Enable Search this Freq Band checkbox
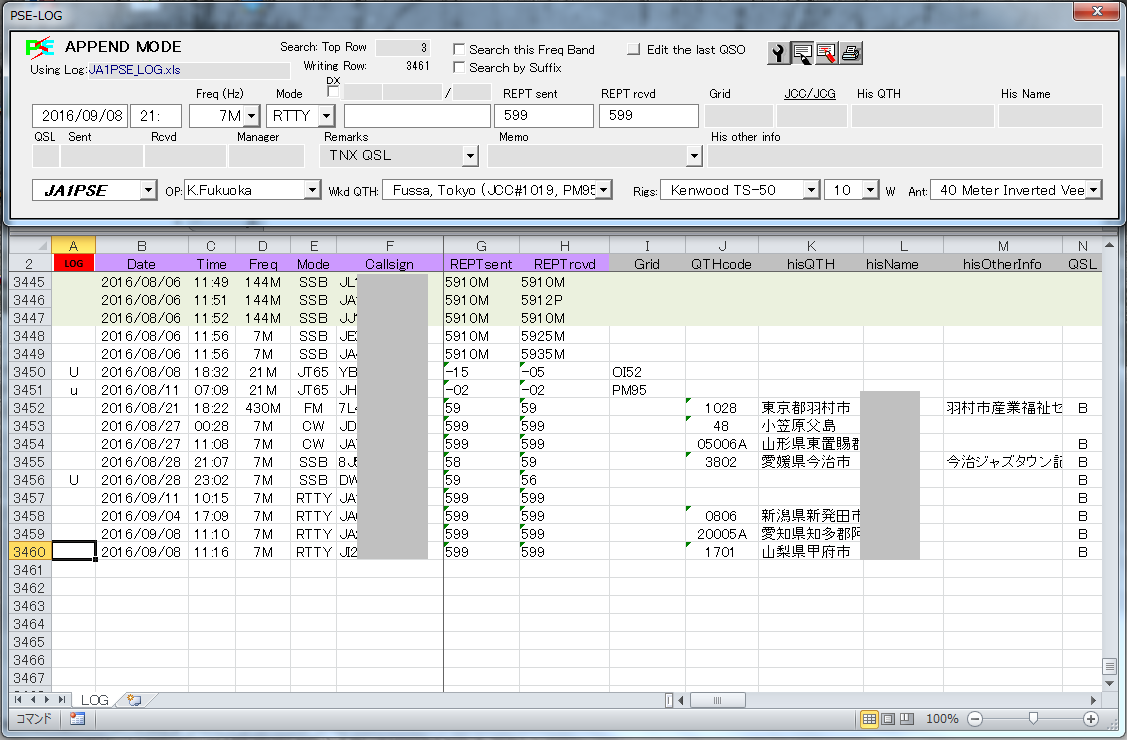This screenshot has width=1127, height=740. coord(459,49)
